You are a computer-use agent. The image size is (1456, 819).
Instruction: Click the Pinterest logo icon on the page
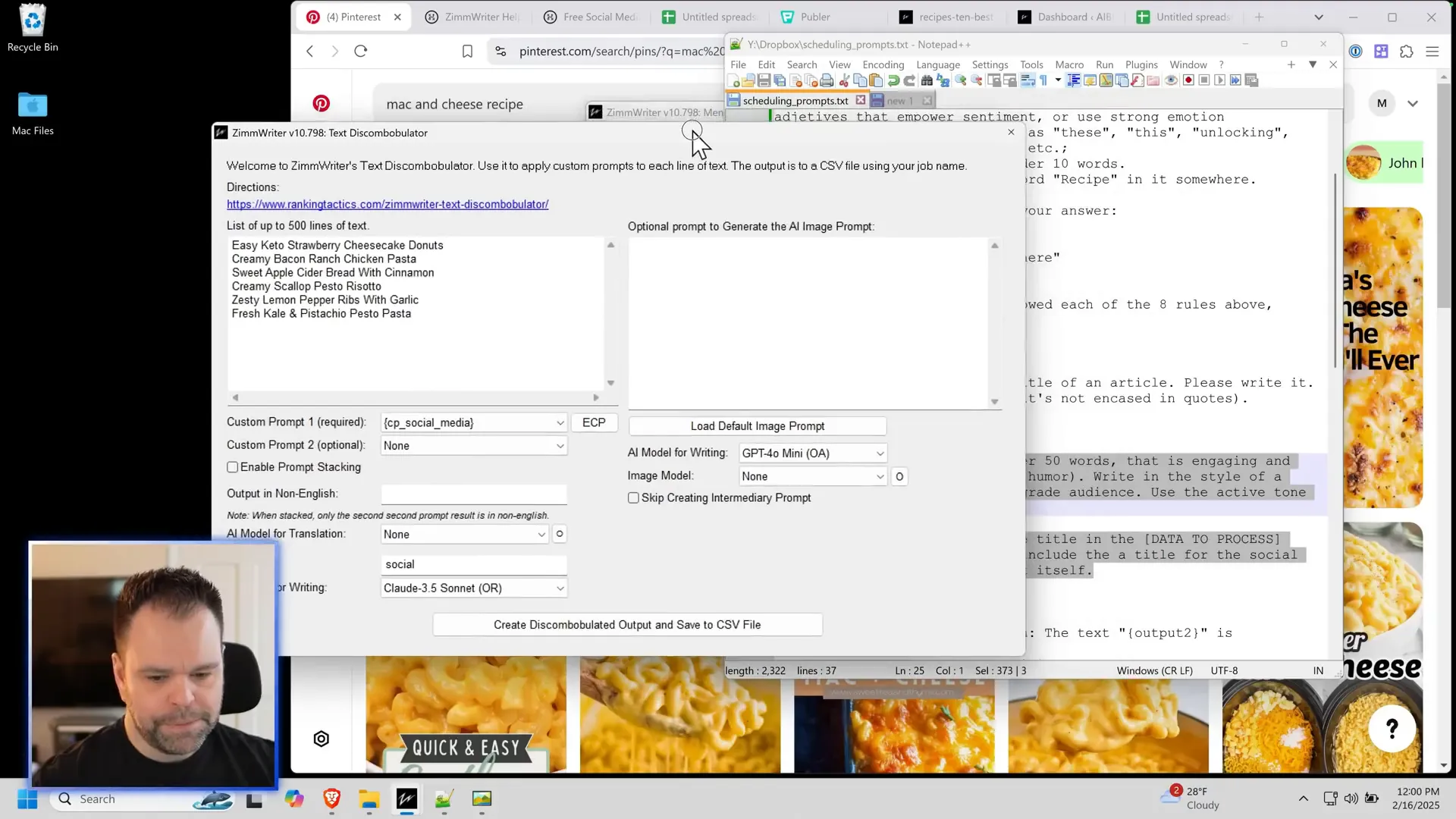coord(322,103)
